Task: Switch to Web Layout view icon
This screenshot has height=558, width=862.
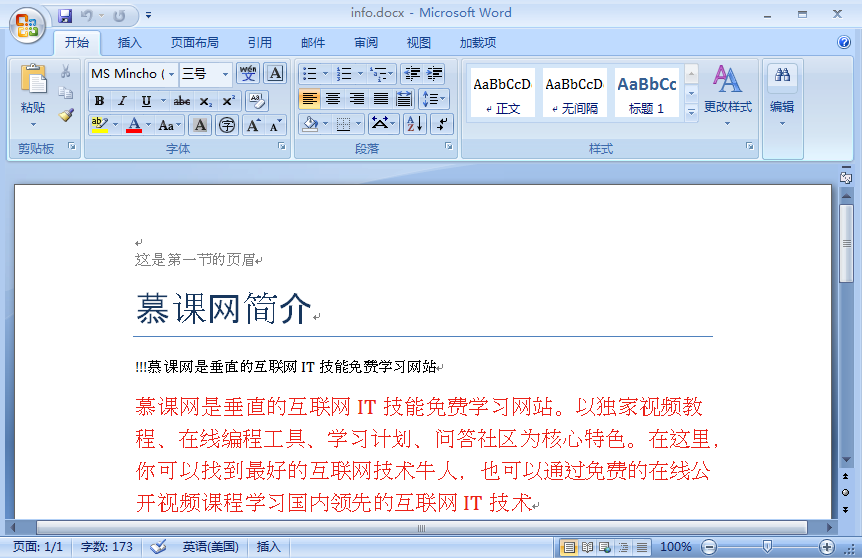Action: (x=605, y=547)
